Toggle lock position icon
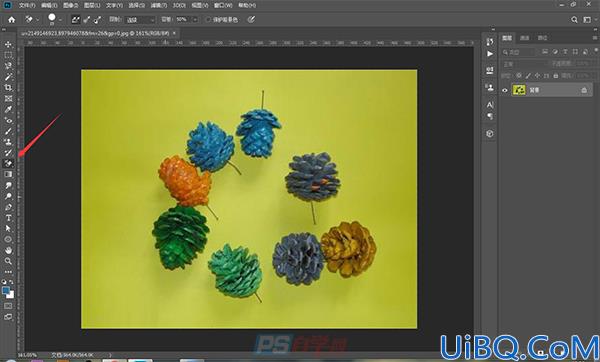 pyautogui.click(x=537, y=76)
